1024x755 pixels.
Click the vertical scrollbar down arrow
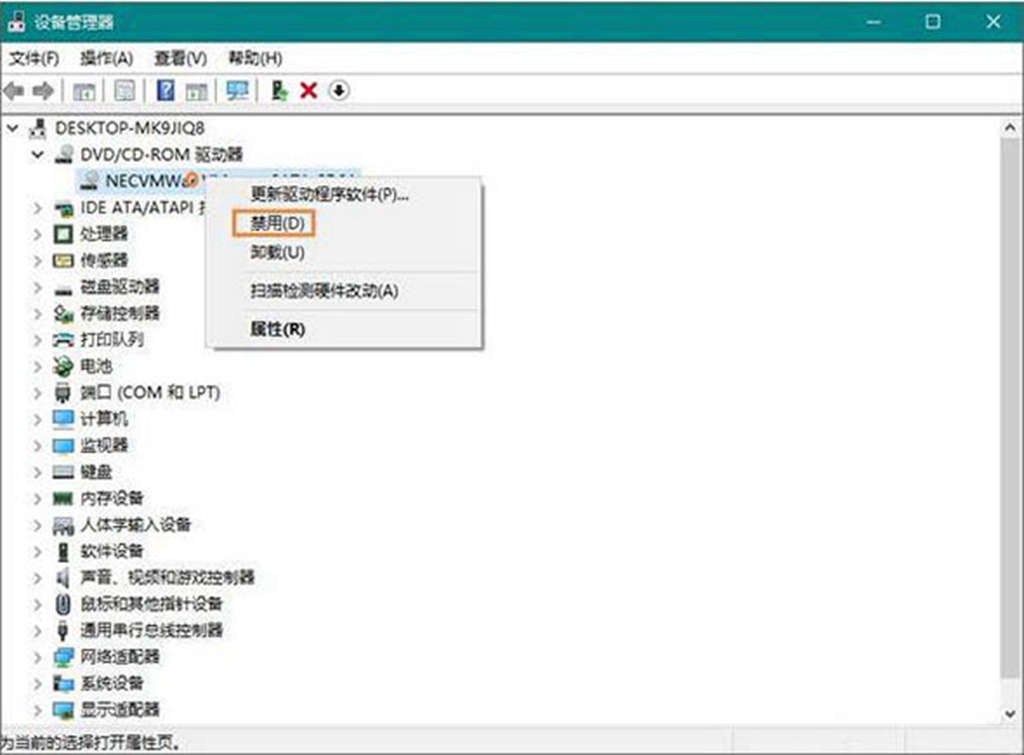pos(1009,713)
